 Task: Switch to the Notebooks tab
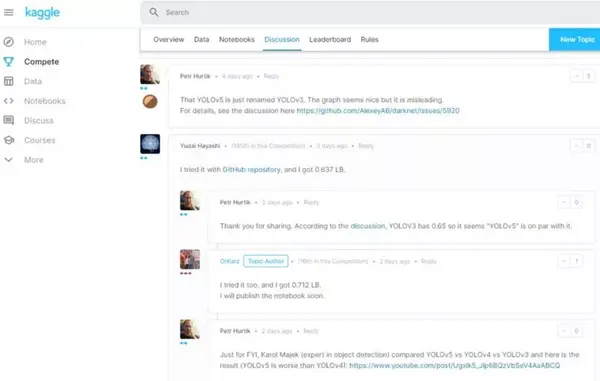click(236, 39)
